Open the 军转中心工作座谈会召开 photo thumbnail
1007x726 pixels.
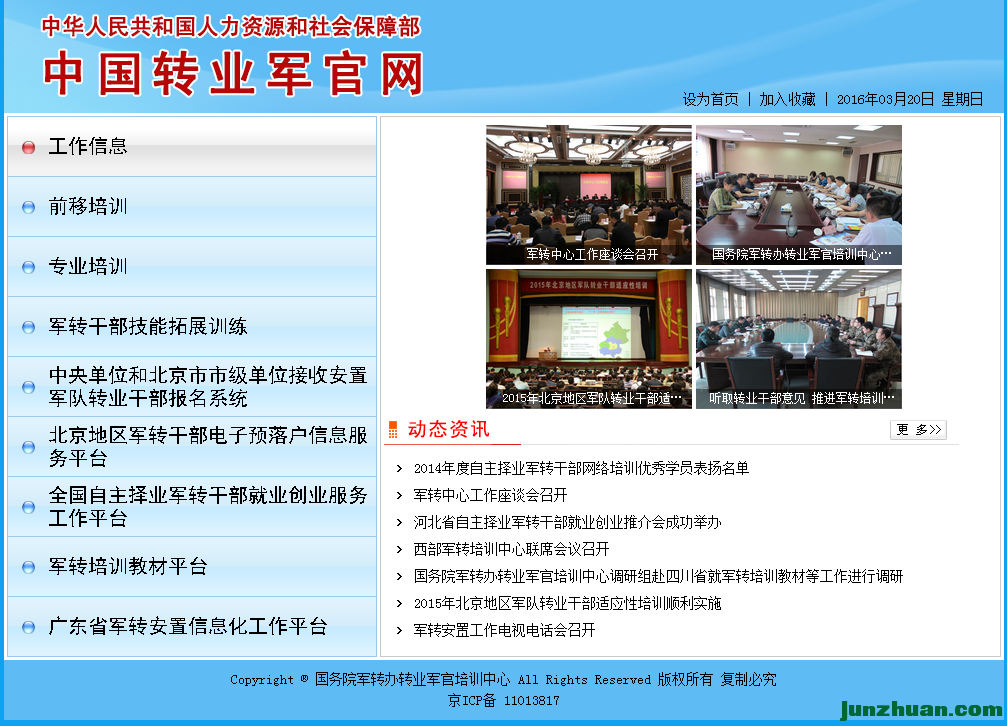tap(589, 194)
